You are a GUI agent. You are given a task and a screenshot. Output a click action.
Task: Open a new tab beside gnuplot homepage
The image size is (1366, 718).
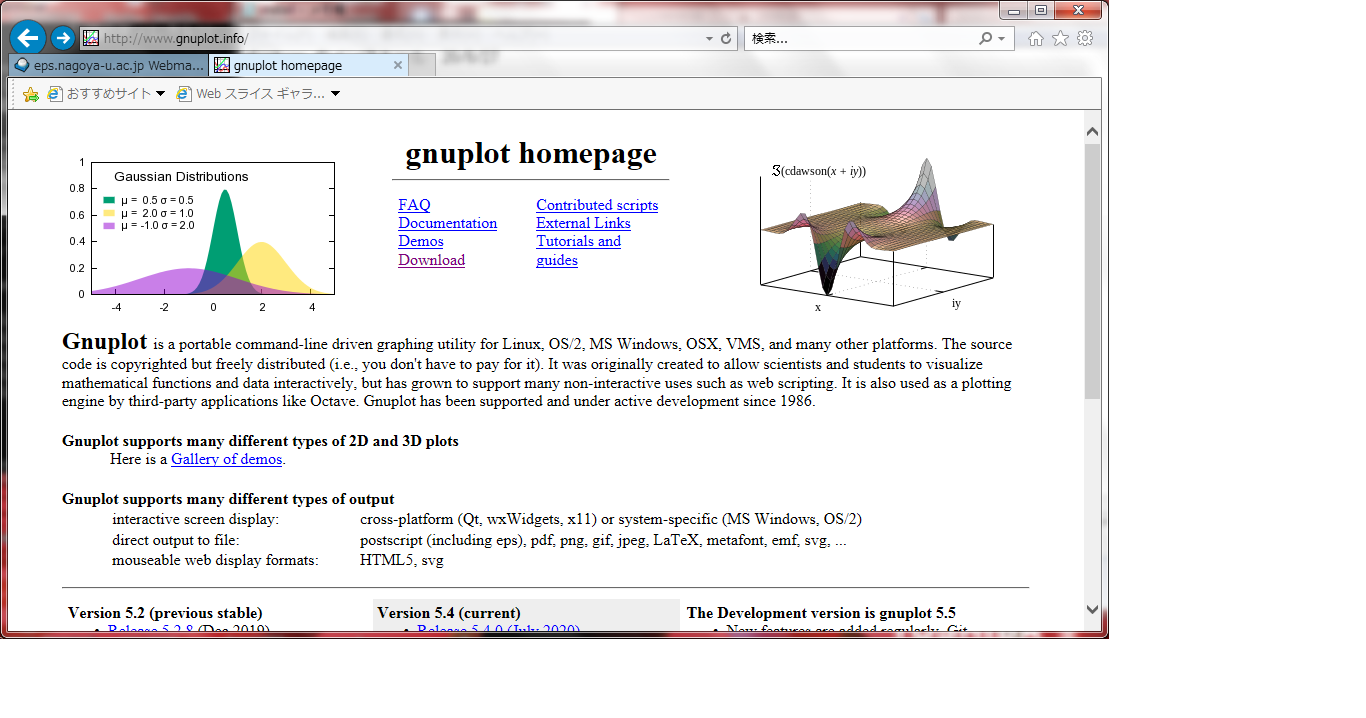tap(422, 65)
